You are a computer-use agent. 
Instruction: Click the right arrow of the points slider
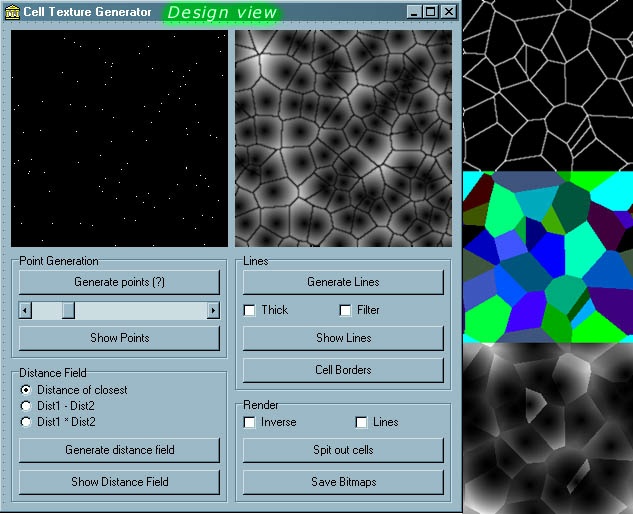(x=213, y=311)
